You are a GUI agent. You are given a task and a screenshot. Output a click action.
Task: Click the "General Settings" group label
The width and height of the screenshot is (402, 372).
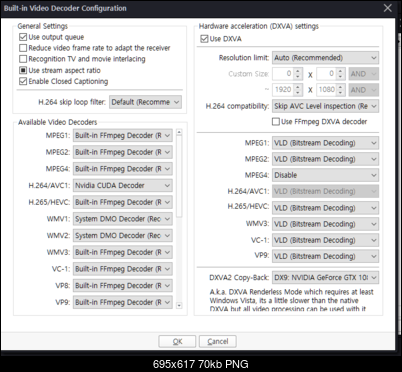coord(43,26)
